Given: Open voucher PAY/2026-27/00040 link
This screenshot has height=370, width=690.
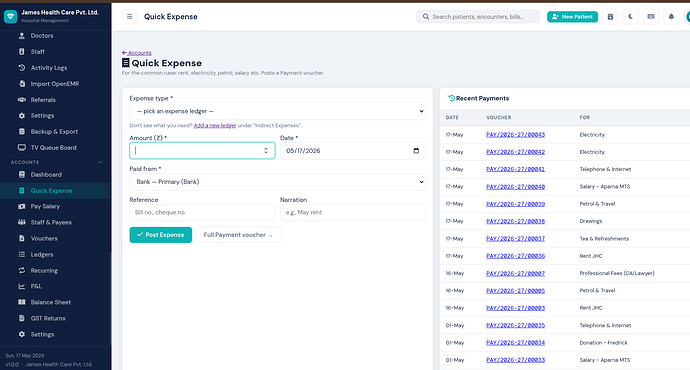Looking at the screenshot, I should pos(515,187).
